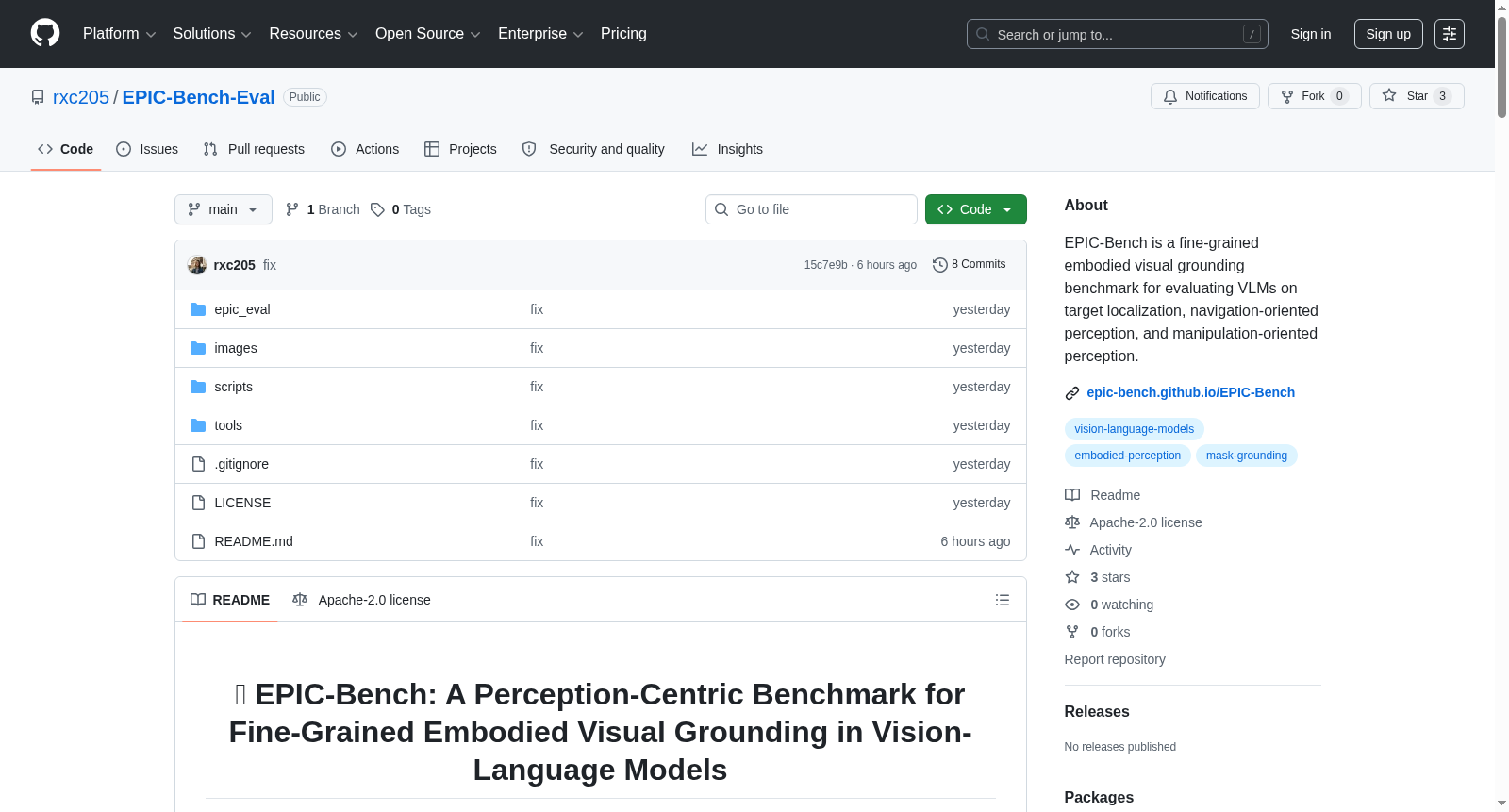Open the README.md file name
The width and height of the screenshot is (1509, 812).
[254, 541]
